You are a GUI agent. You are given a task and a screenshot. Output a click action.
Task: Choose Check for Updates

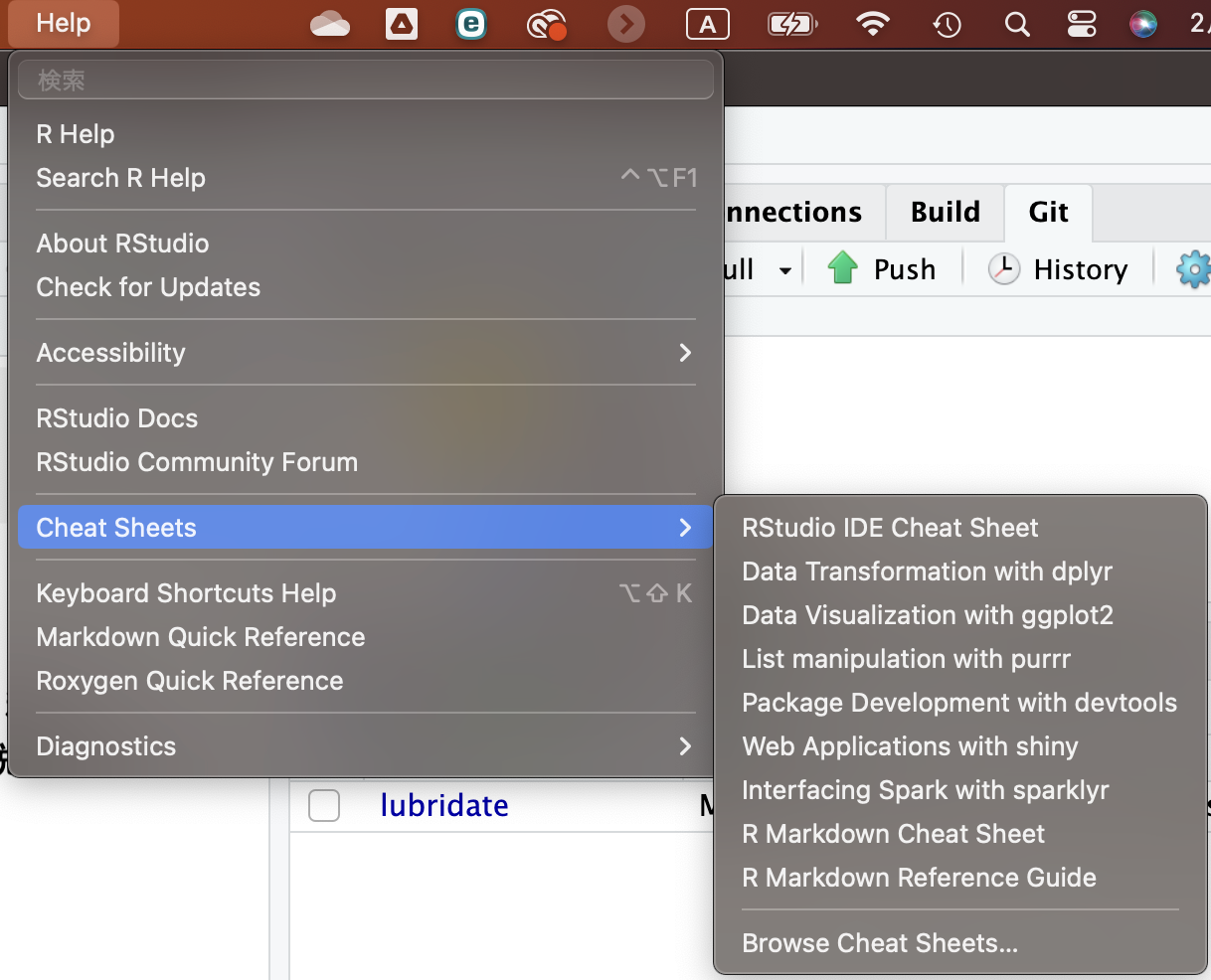pos(366,287)
